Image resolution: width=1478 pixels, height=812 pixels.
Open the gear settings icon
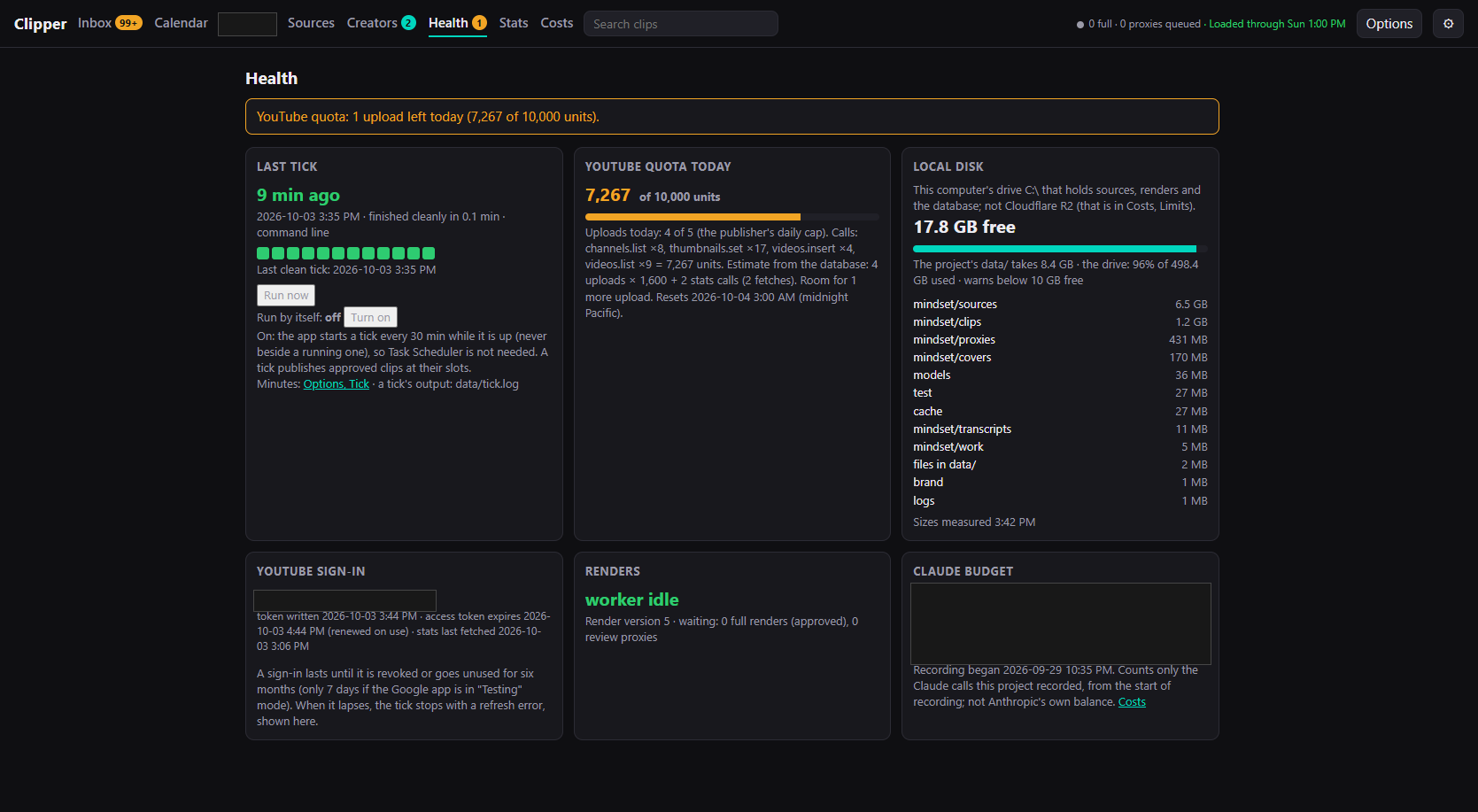[1448, 24]
